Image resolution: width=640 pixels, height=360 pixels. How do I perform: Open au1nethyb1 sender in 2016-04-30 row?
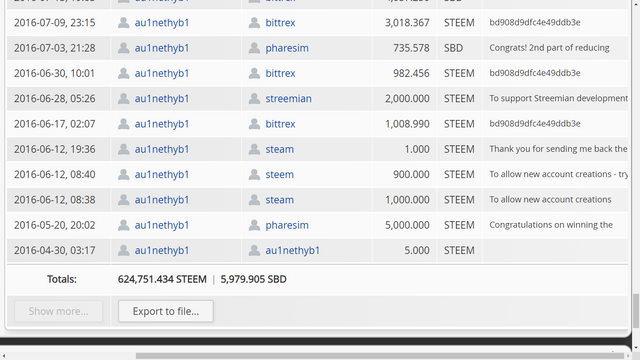(x=162, y=251)
